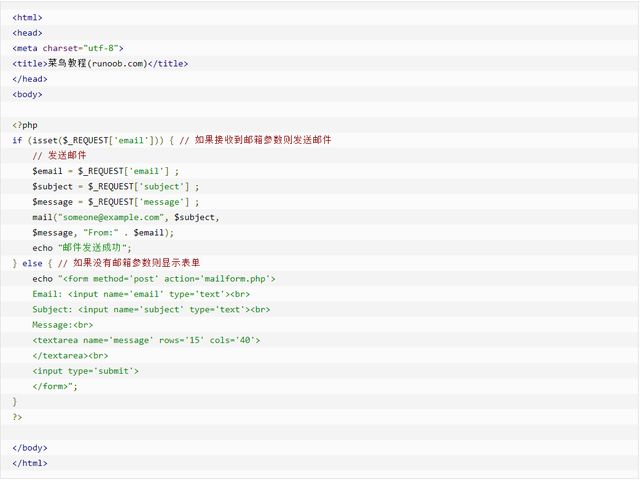Image resolution: width=640 pixels, height=485 pixels.
Task: Click the closing html tag line
Action: click(30, 463)
